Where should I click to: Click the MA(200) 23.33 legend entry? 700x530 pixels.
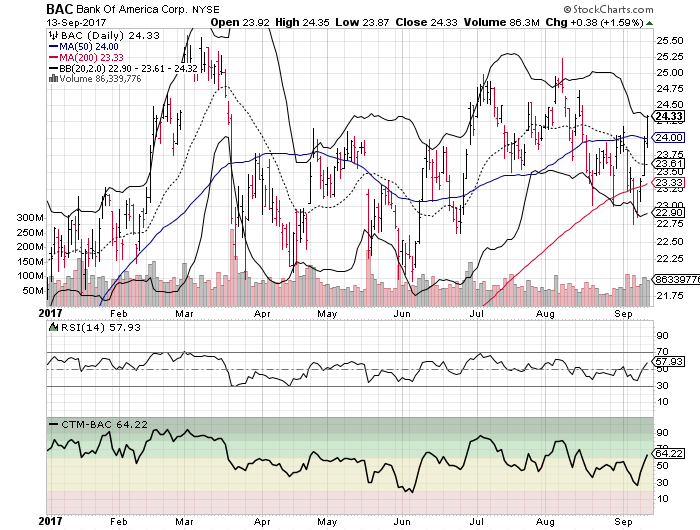click(86, 58)
